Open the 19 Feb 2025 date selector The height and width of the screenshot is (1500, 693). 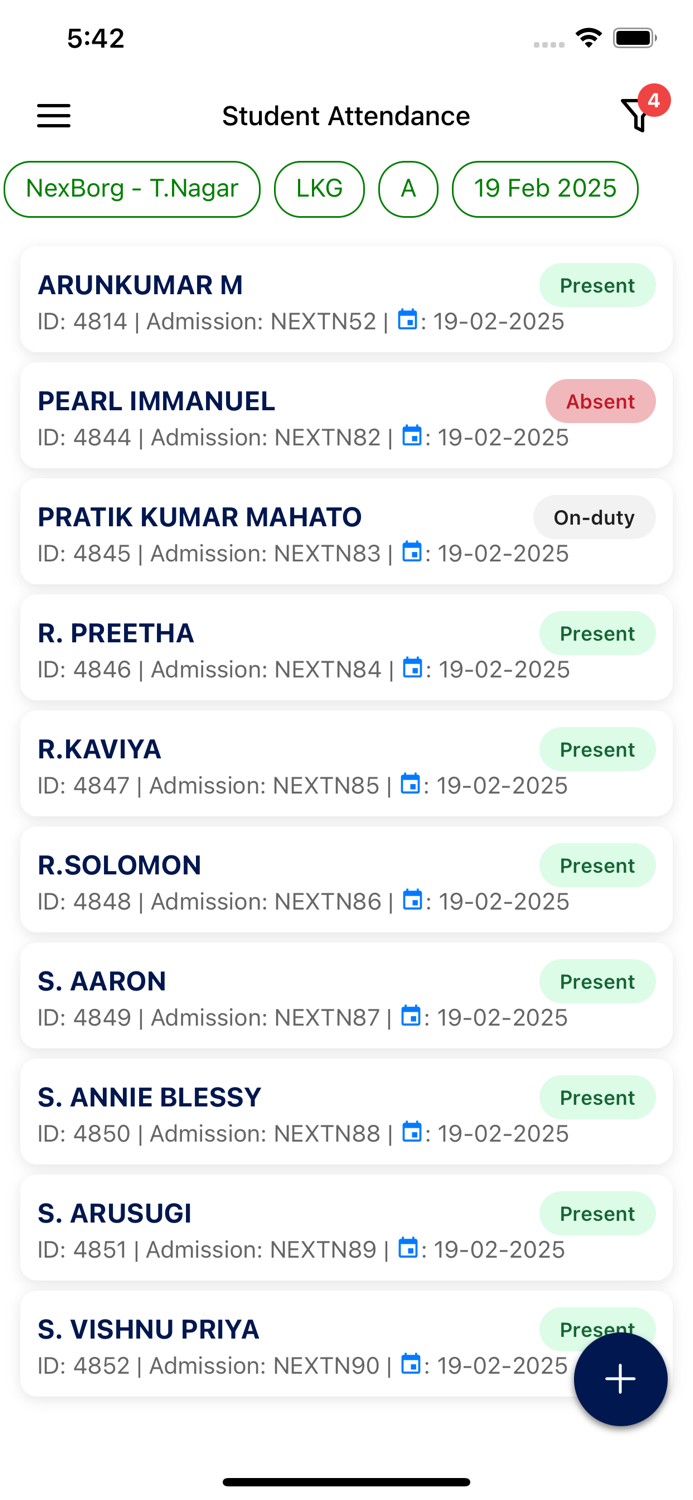pos(545,188)
